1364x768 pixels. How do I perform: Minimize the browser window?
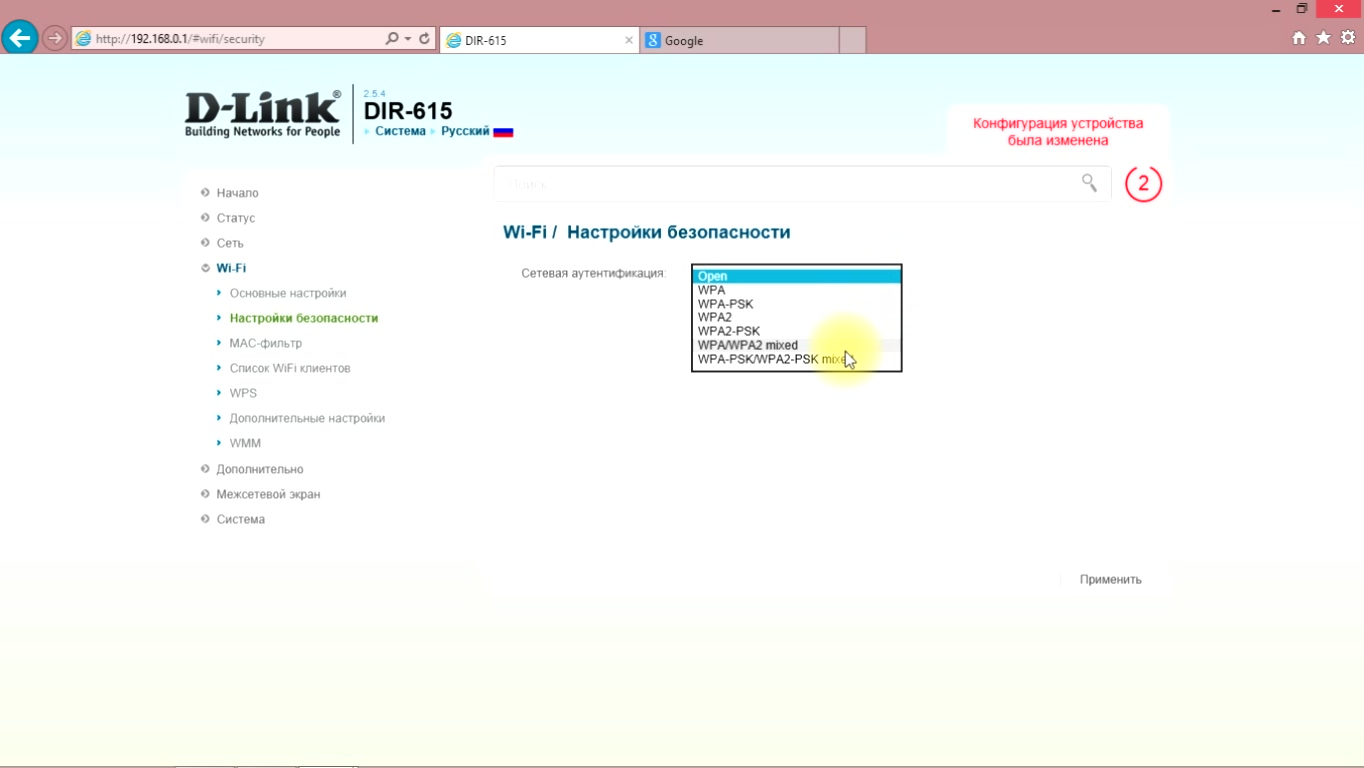tap(1276, 9)
